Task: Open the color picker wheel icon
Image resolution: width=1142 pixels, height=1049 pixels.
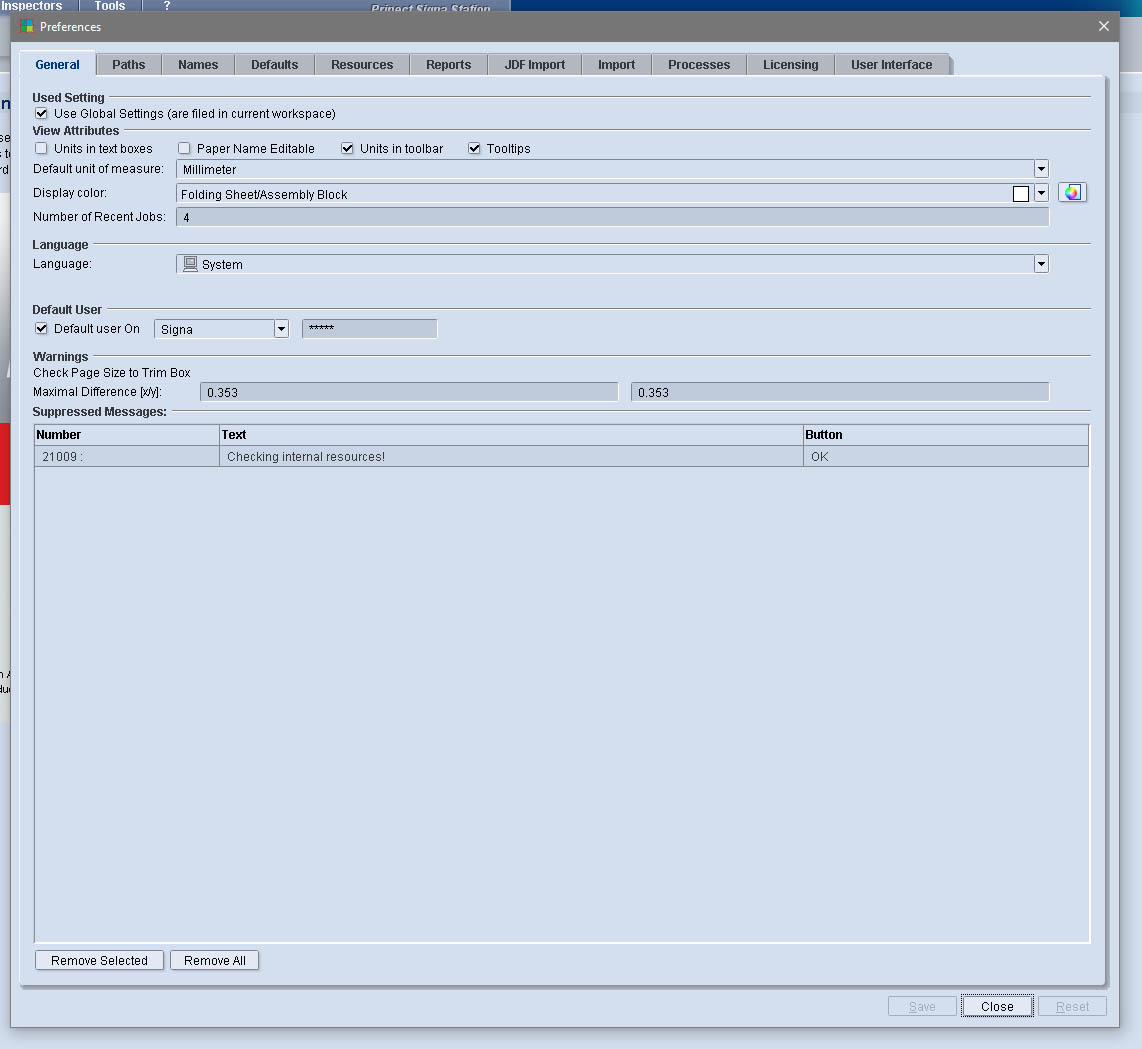Action: [x=1072, y=192]
